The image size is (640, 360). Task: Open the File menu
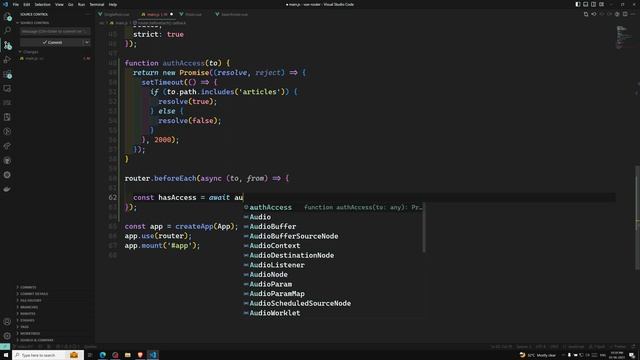coord(16,4)
